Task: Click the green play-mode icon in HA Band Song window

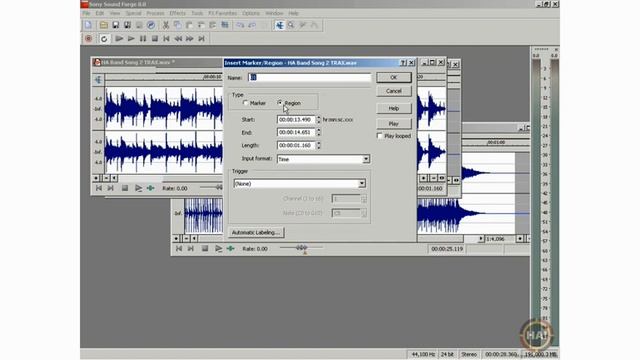Action: click(151, 188)
